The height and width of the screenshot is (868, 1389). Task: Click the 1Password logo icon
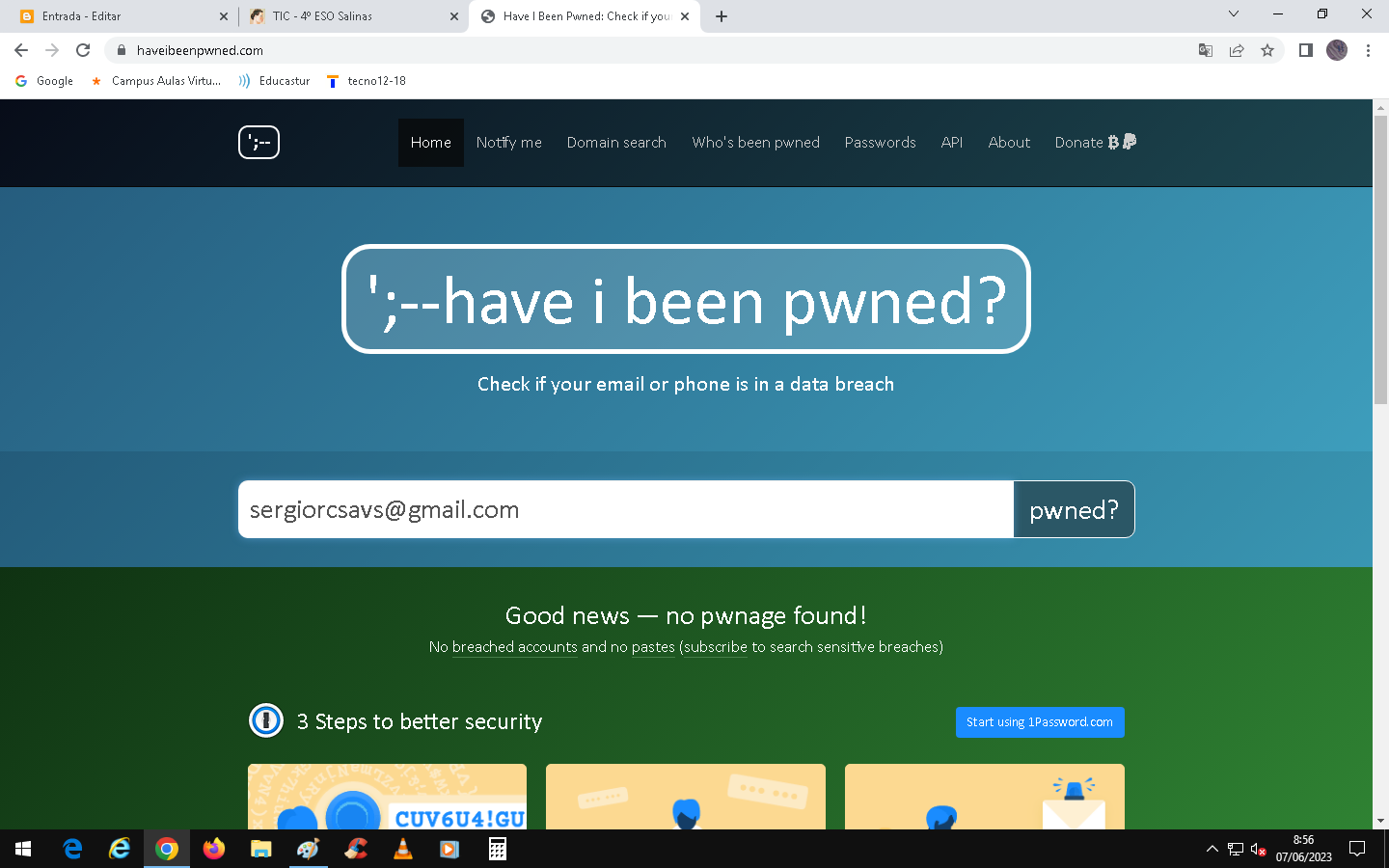tap(266, 720)
